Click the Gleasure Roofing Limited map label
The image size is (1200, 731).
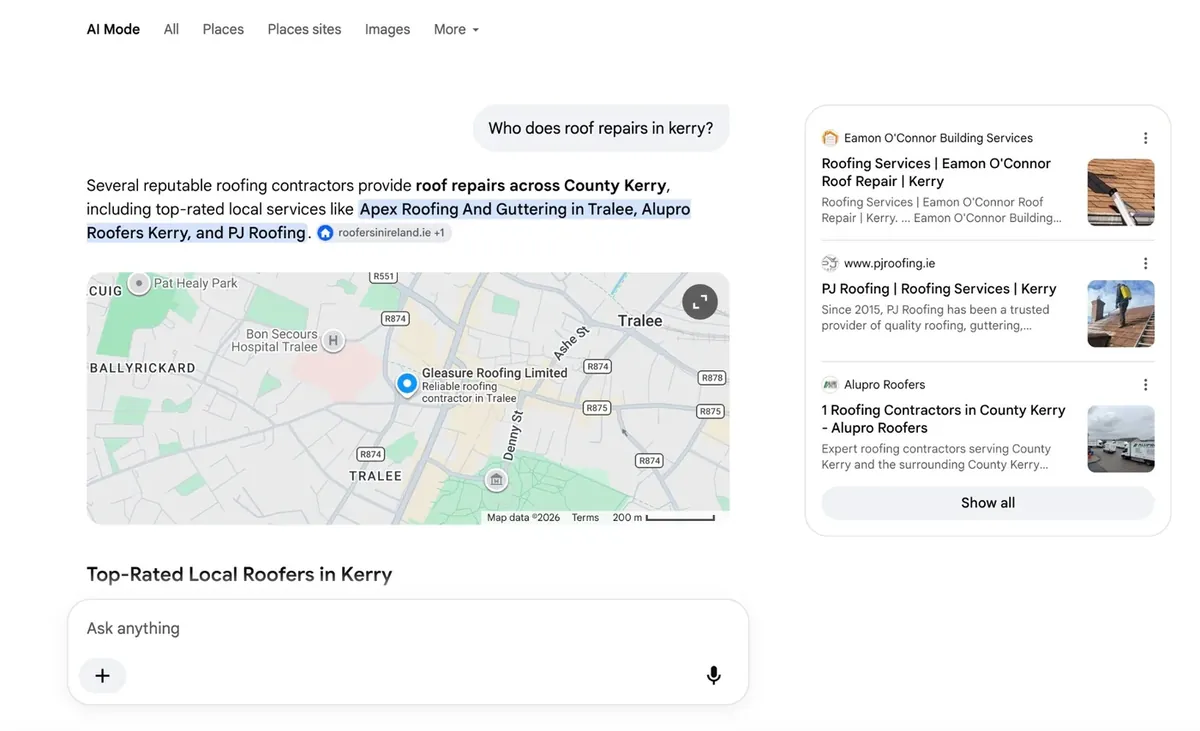494,373
